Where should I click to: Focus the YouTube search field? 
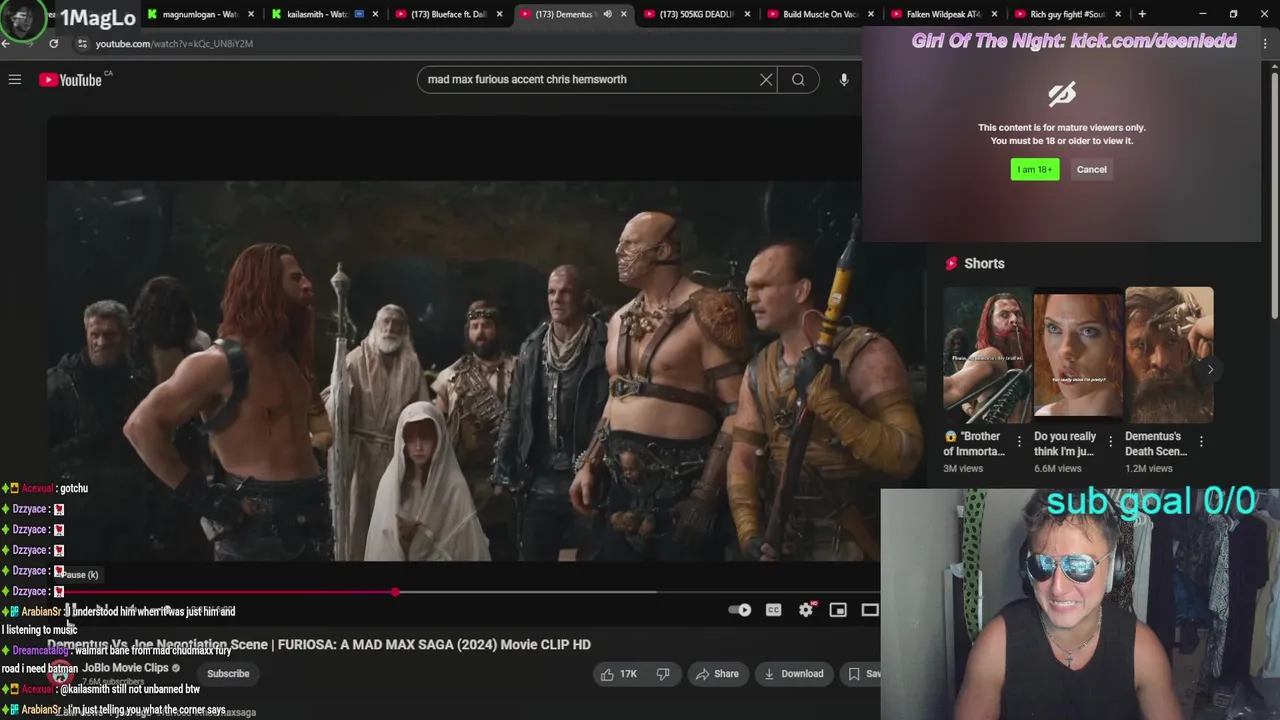(590, 80)
